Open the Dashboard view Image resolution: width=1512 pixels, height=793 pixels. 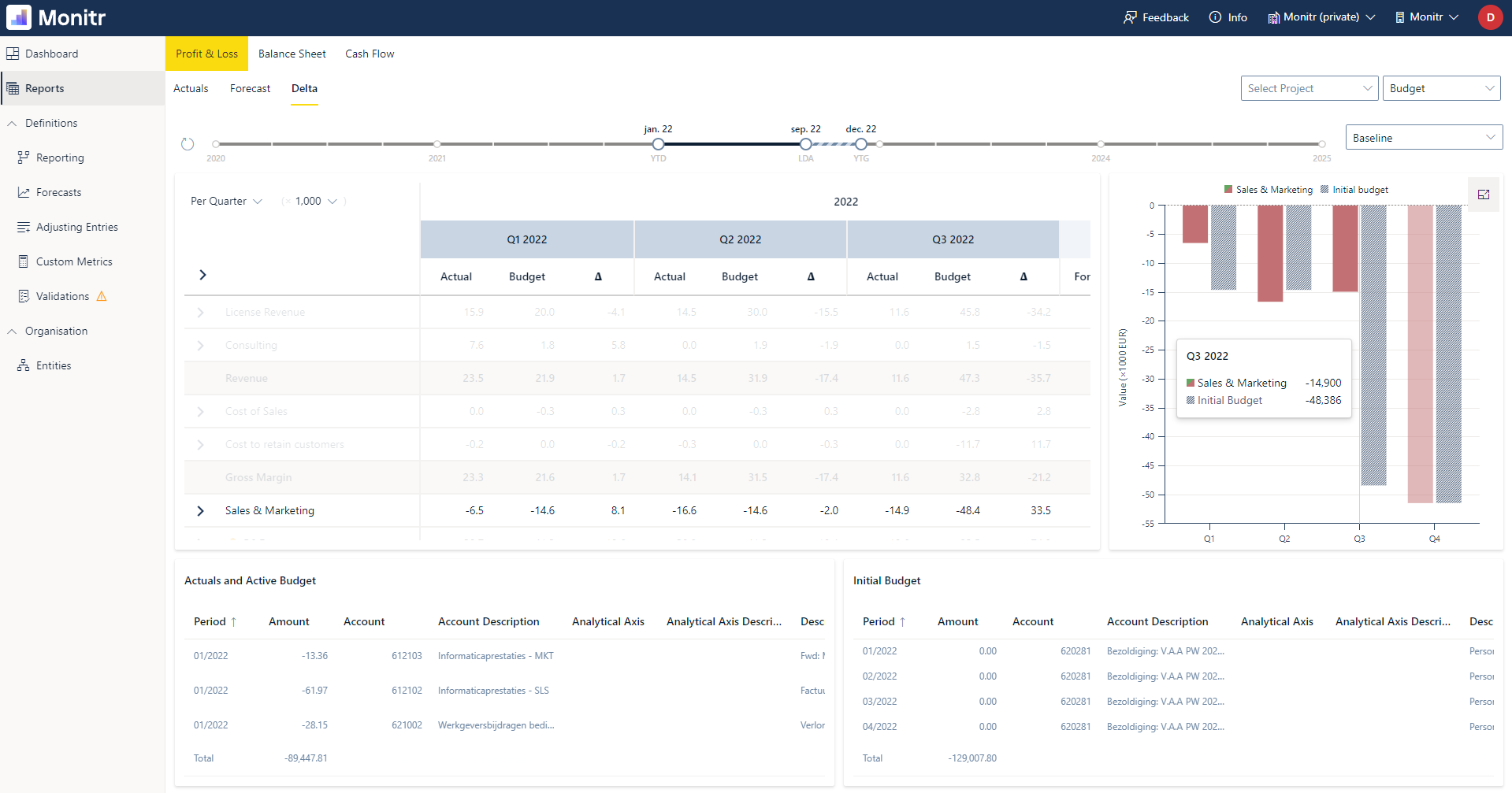point(52,53)
